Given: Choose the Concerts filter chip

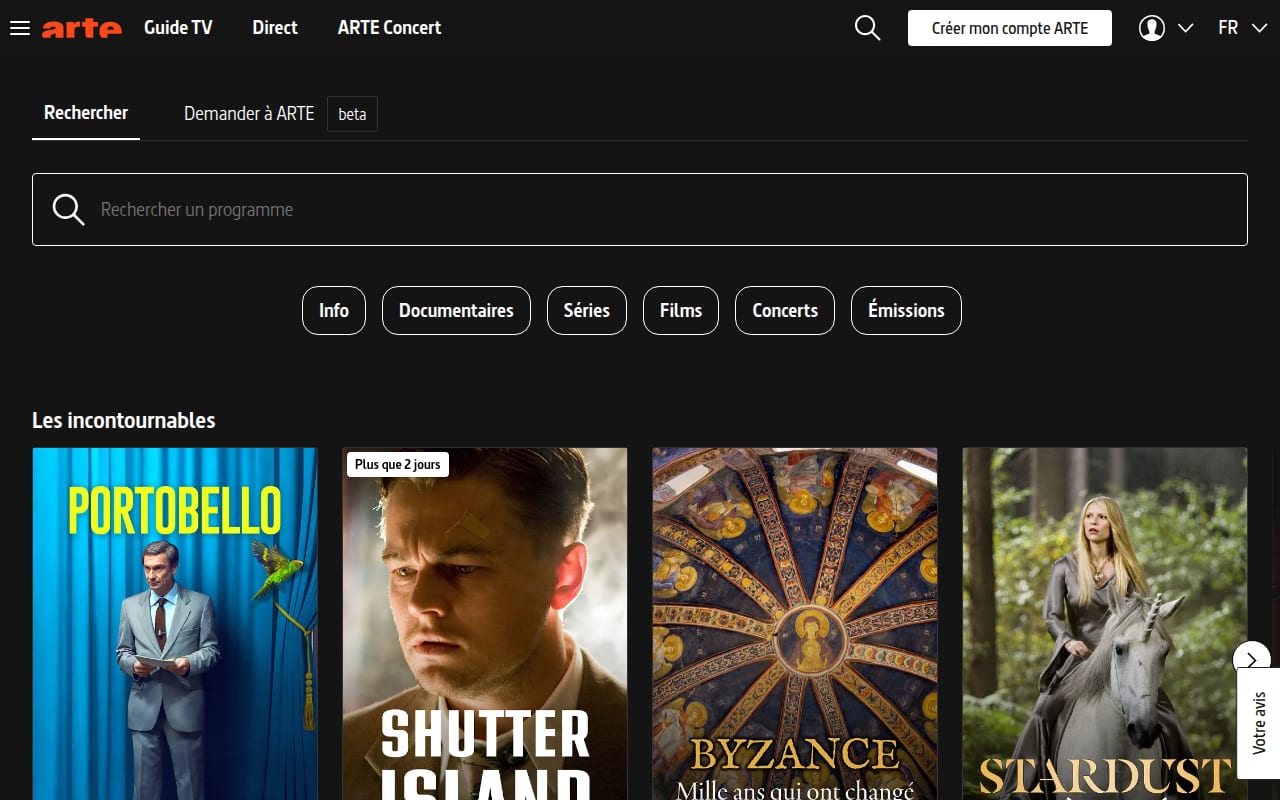Looking at the screenshot, I should [785, 310].
